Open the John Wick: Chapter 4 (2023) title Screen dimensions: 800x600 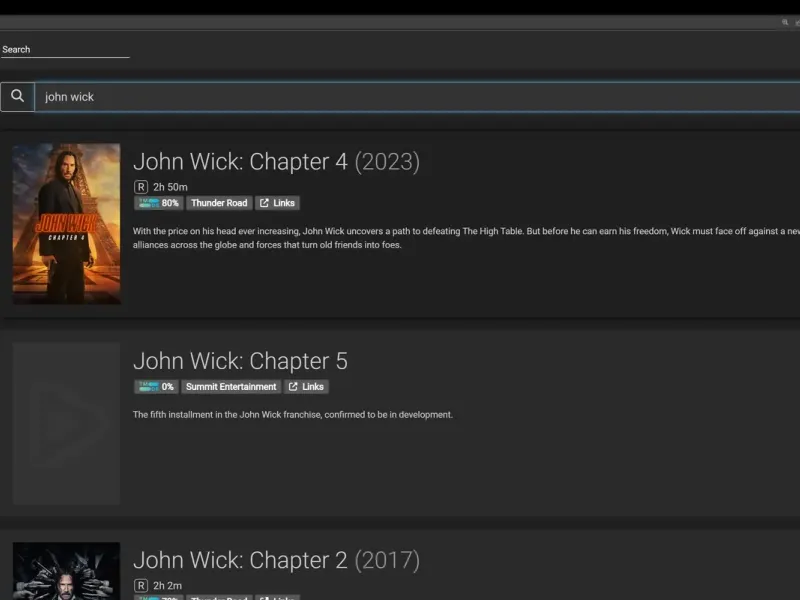pyautogui.click(x=276, y=162)
